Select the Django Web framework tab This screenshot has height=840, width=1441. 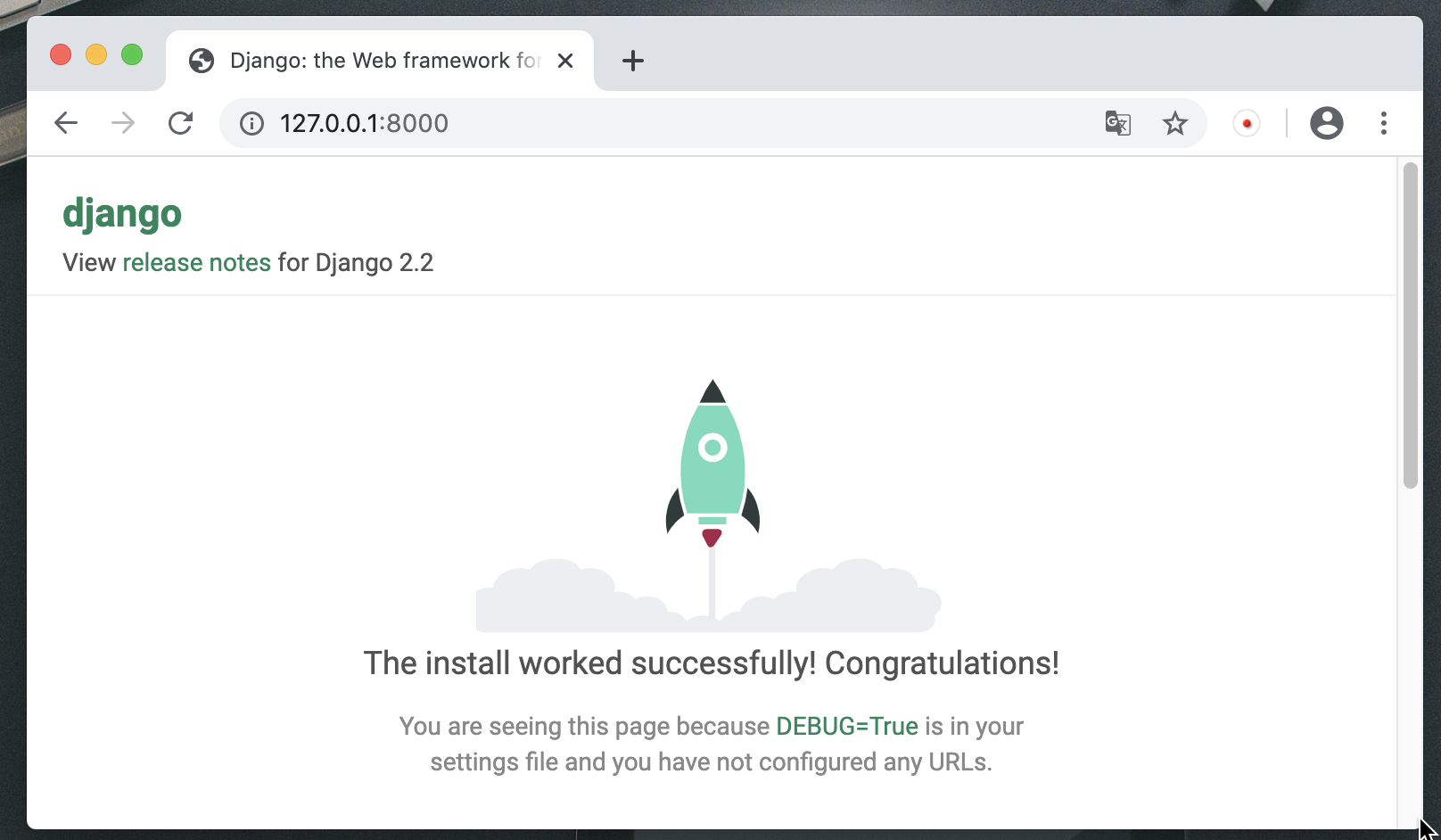tap(380, 61)
